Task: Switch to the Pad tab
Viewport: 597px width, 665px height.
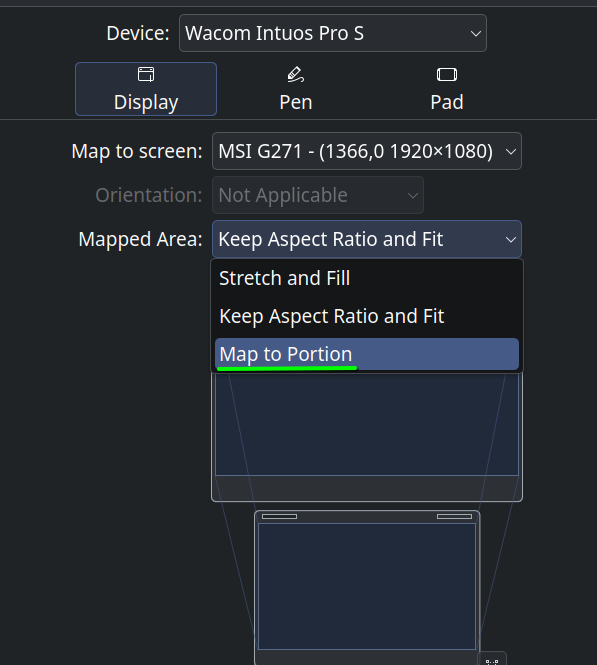Action: click(x=447, y=89)
